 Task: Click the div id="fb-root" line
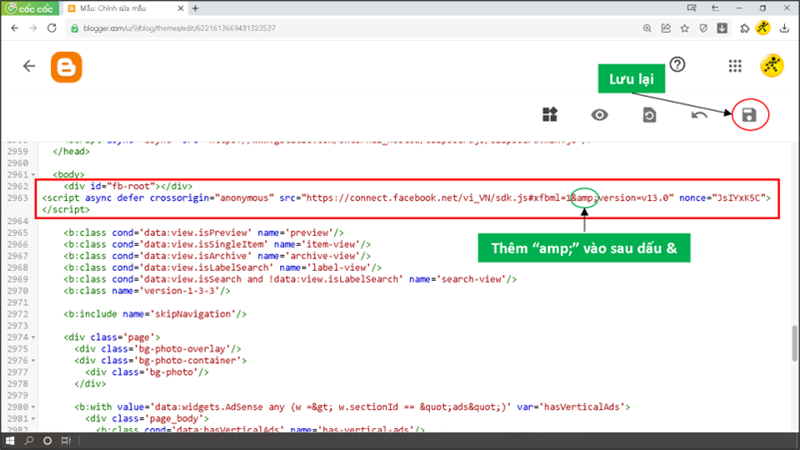pyautogui.click(x=128, y=186)
